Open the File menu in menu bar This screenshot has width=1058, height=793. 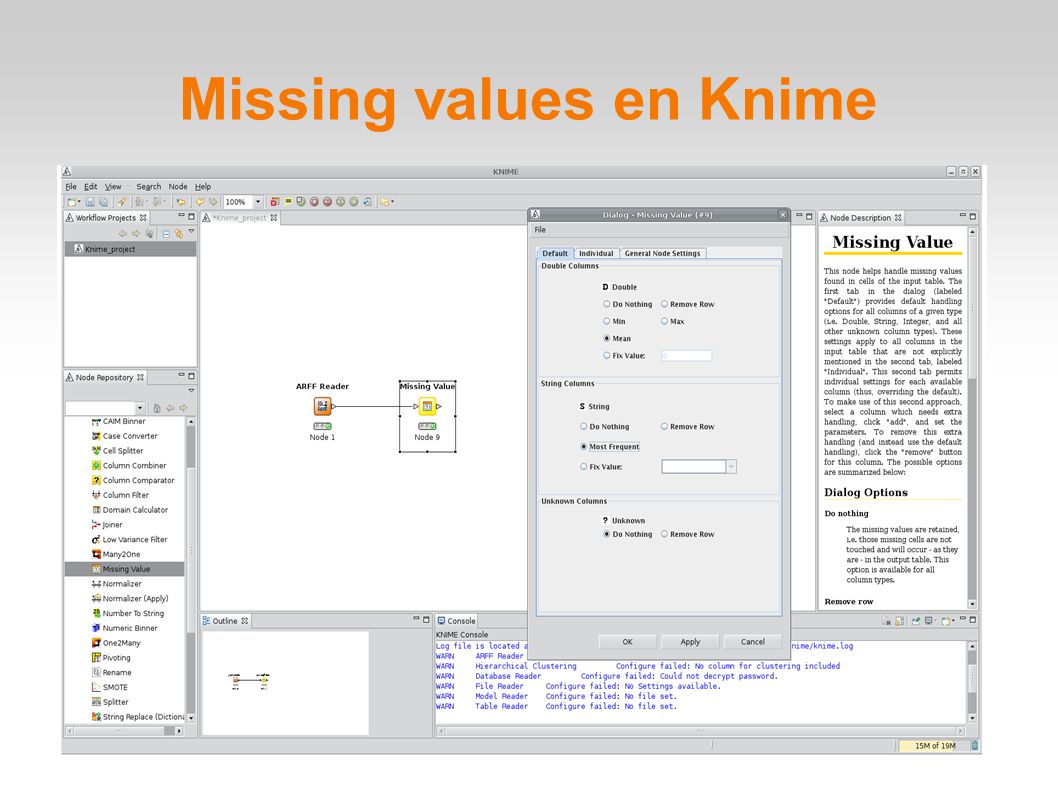coord(71,187)
